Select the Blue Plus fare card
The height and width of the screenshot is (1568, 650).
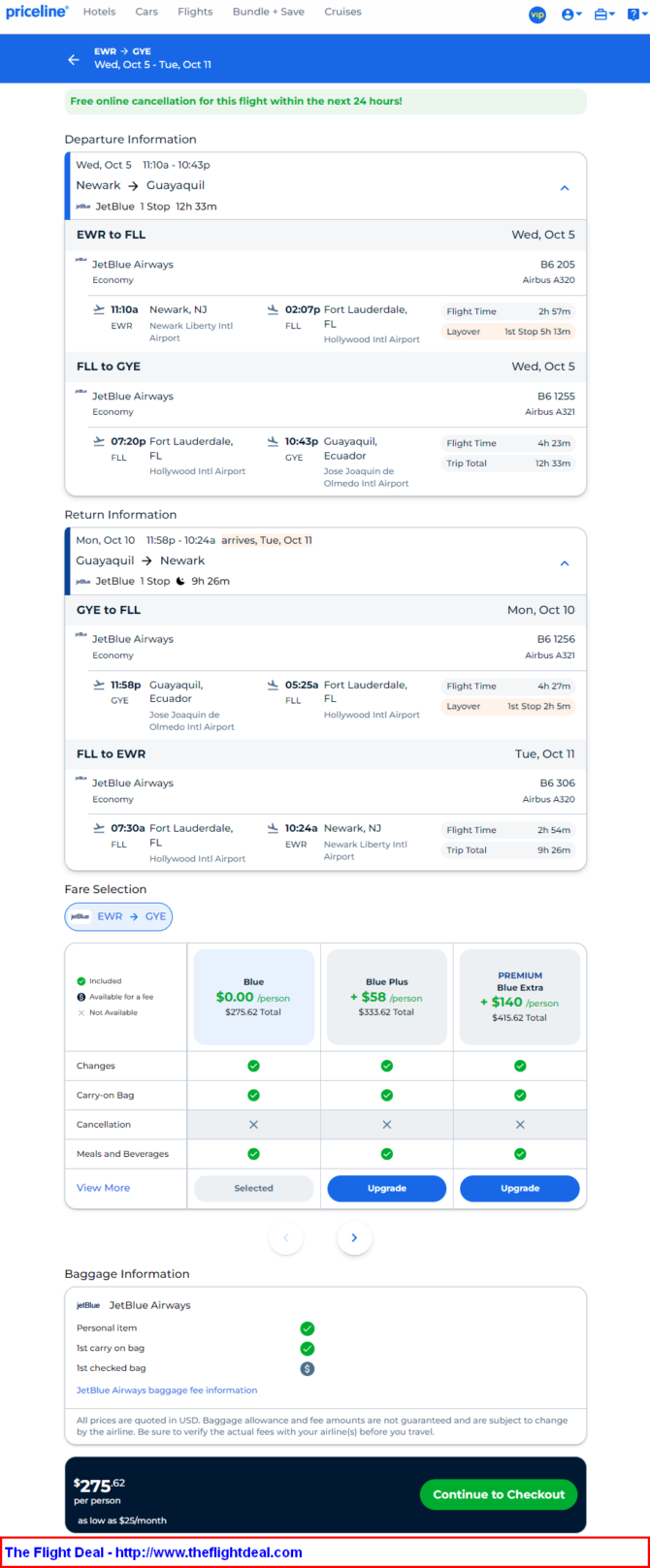(x=387, y=997)
